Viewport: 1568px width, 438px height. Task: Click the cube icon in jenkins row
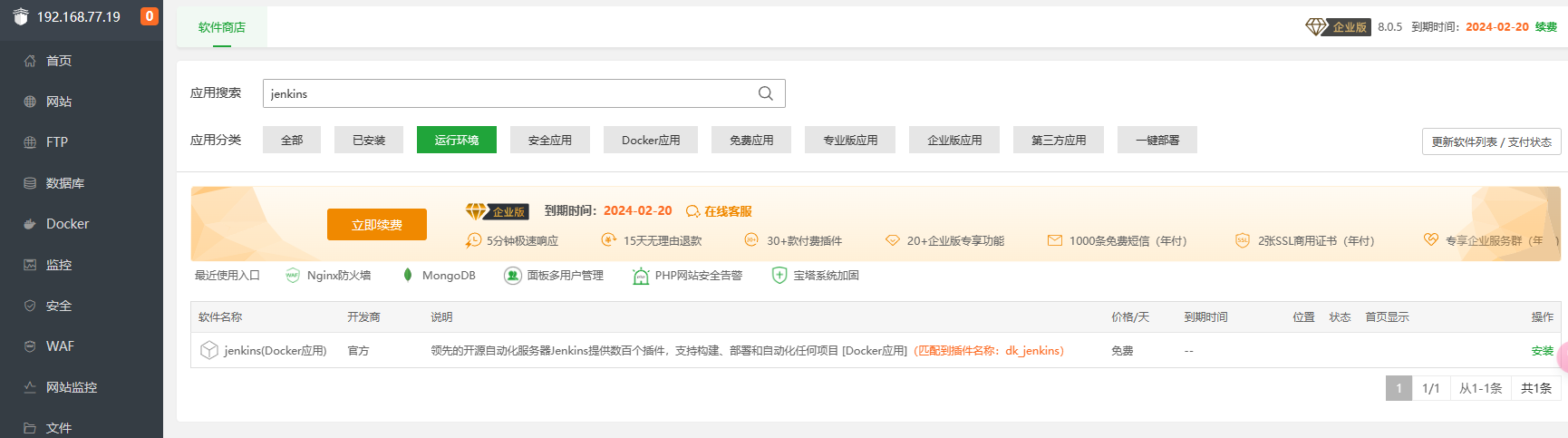pyautogui.click(x=209, y=350)
